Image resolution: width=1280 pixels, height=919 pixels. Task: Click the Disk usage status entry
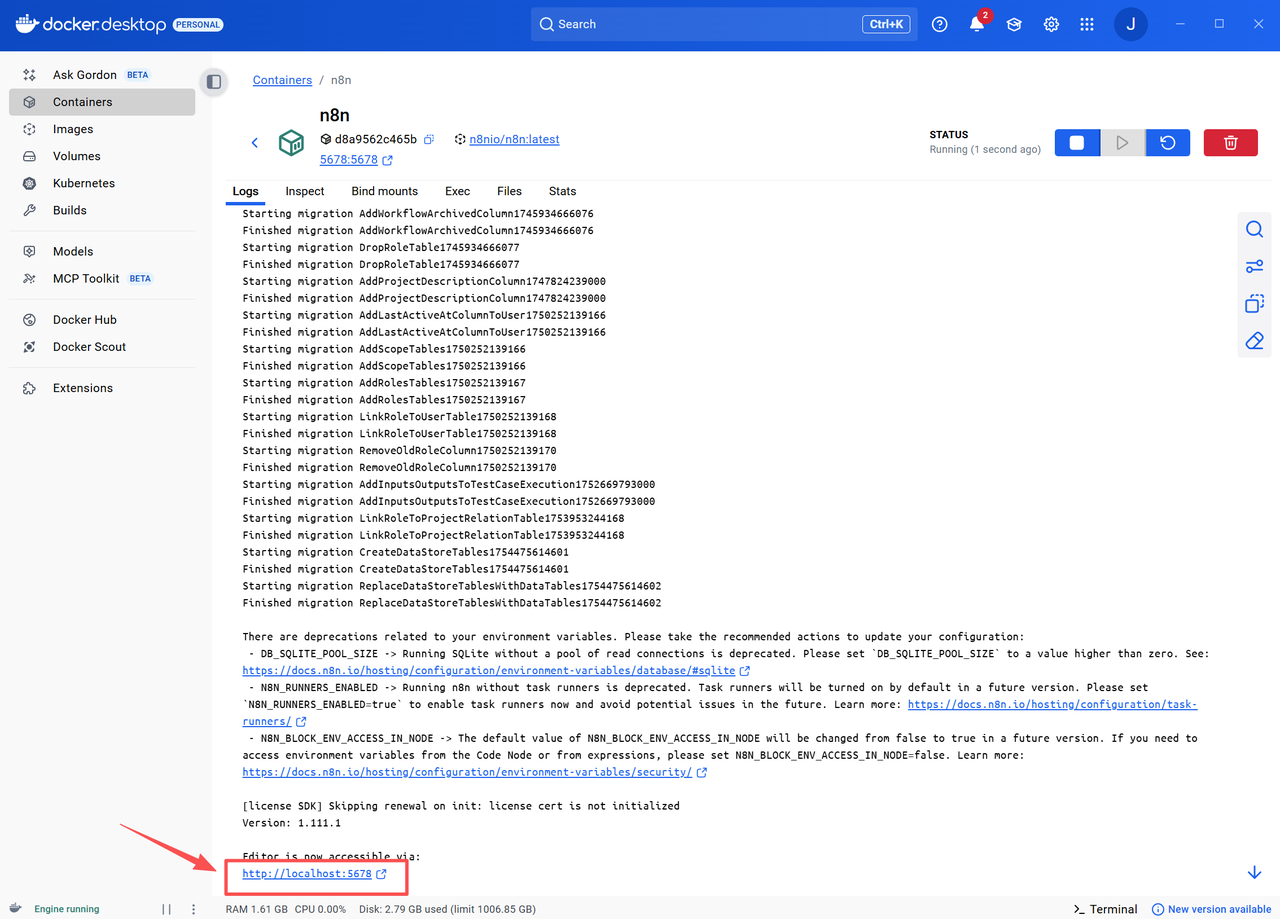click(x=446, y=909)
